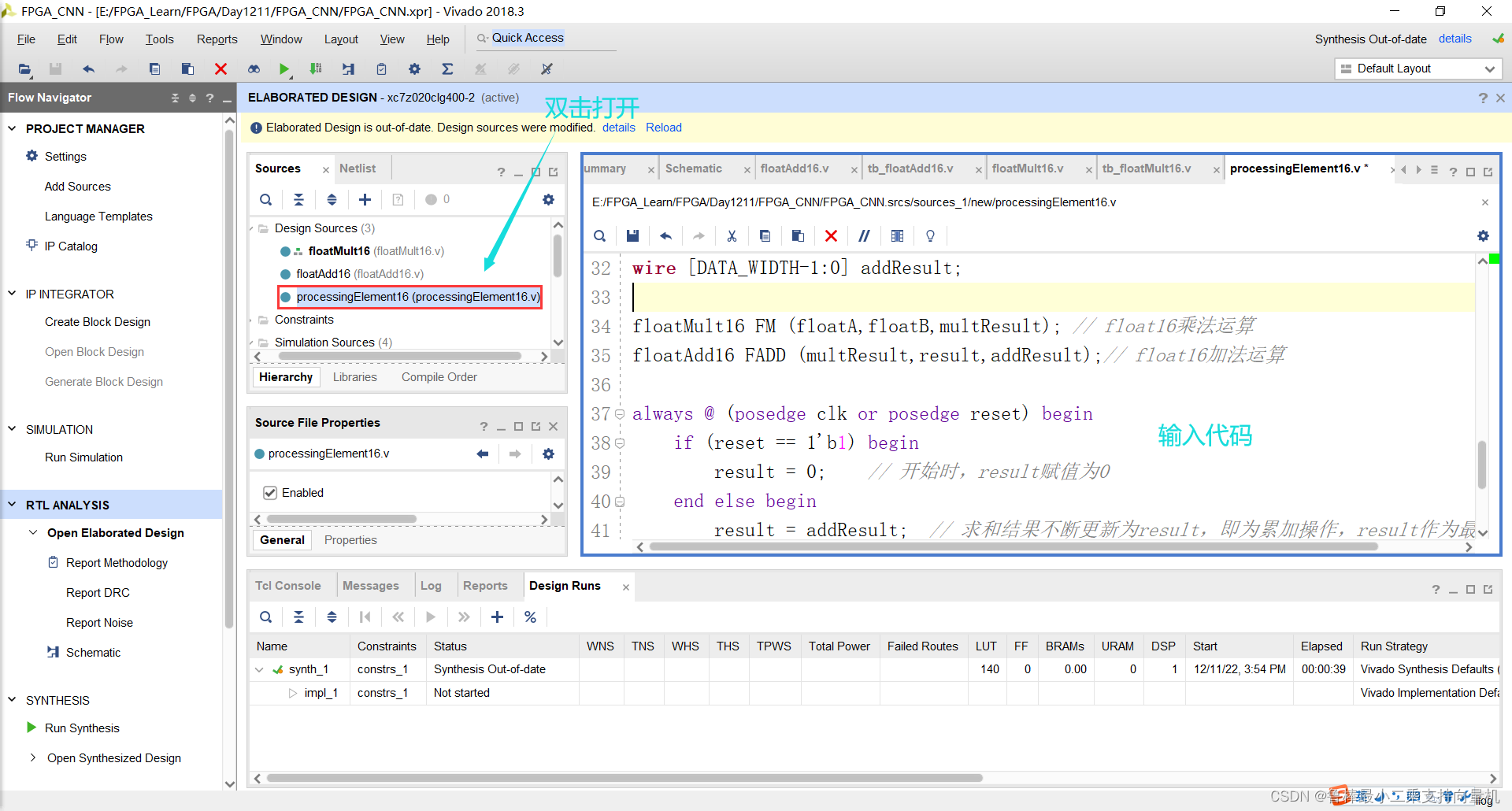Open editor settings gear icon
This screenshot has width=1512, height=811.
tap(1484, 236)
